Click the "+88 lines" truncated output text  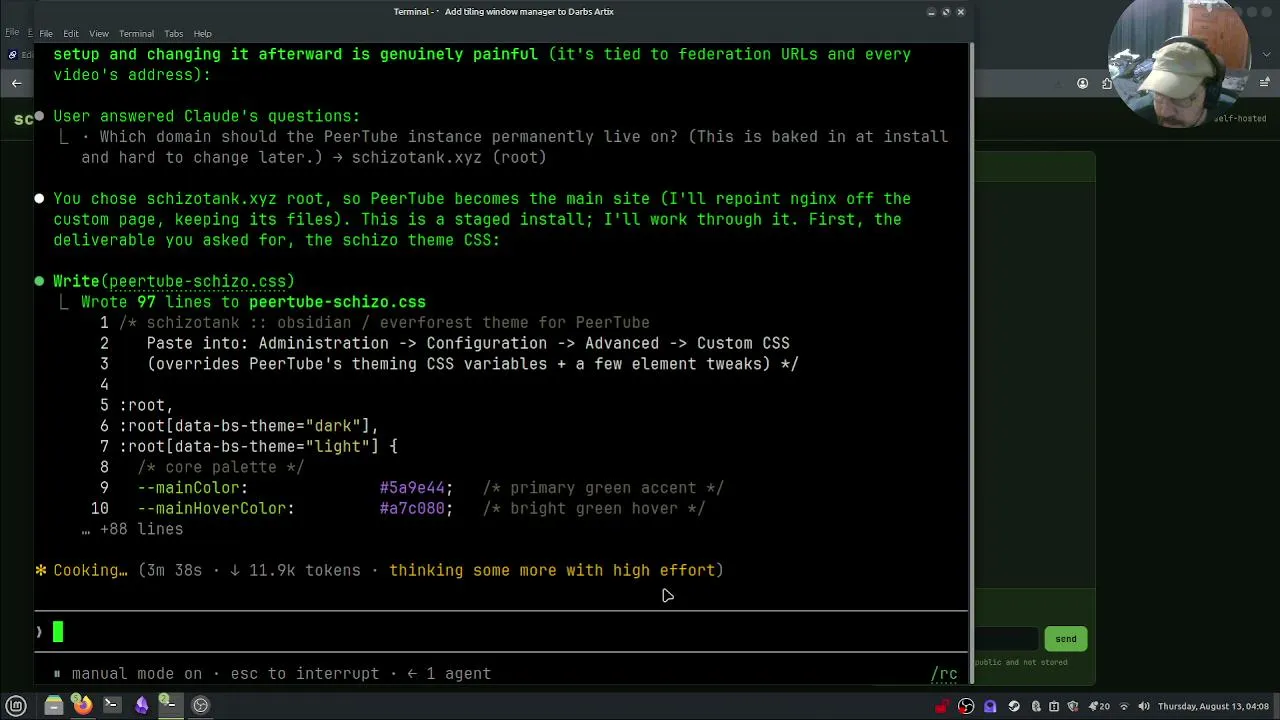click(x=141, y=529)
